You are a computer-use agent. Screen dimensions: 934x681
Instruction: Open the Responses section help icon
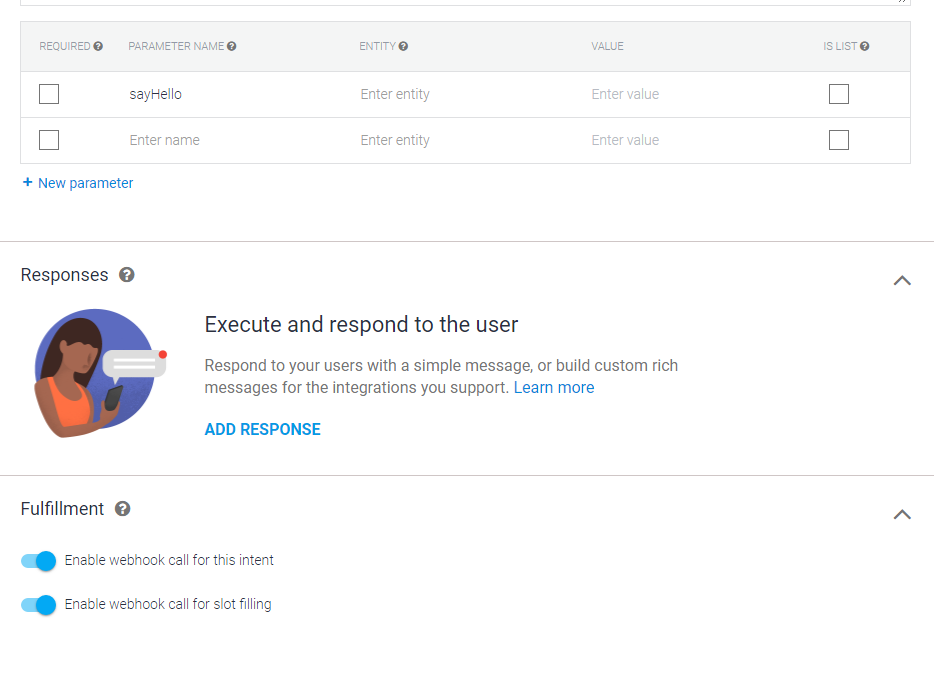tap(126, 275)
